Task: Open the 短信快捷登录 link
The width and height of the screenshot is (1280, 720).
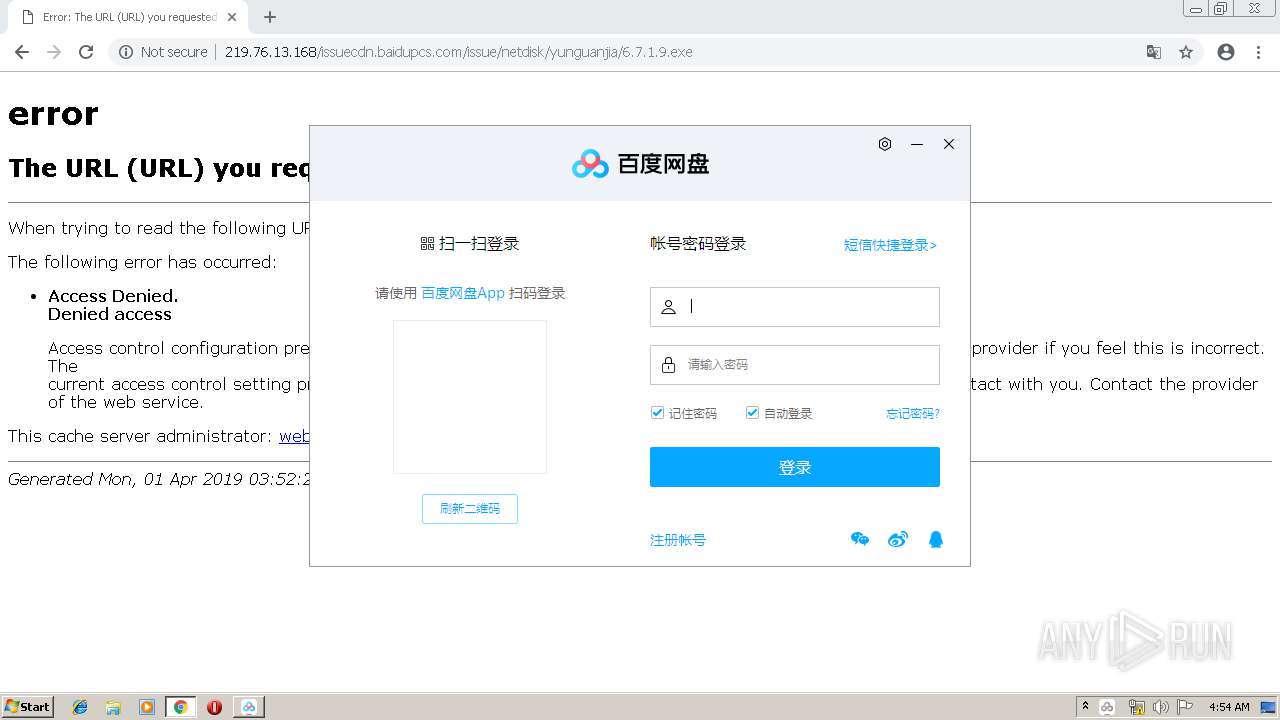Action: click(890, 245)
